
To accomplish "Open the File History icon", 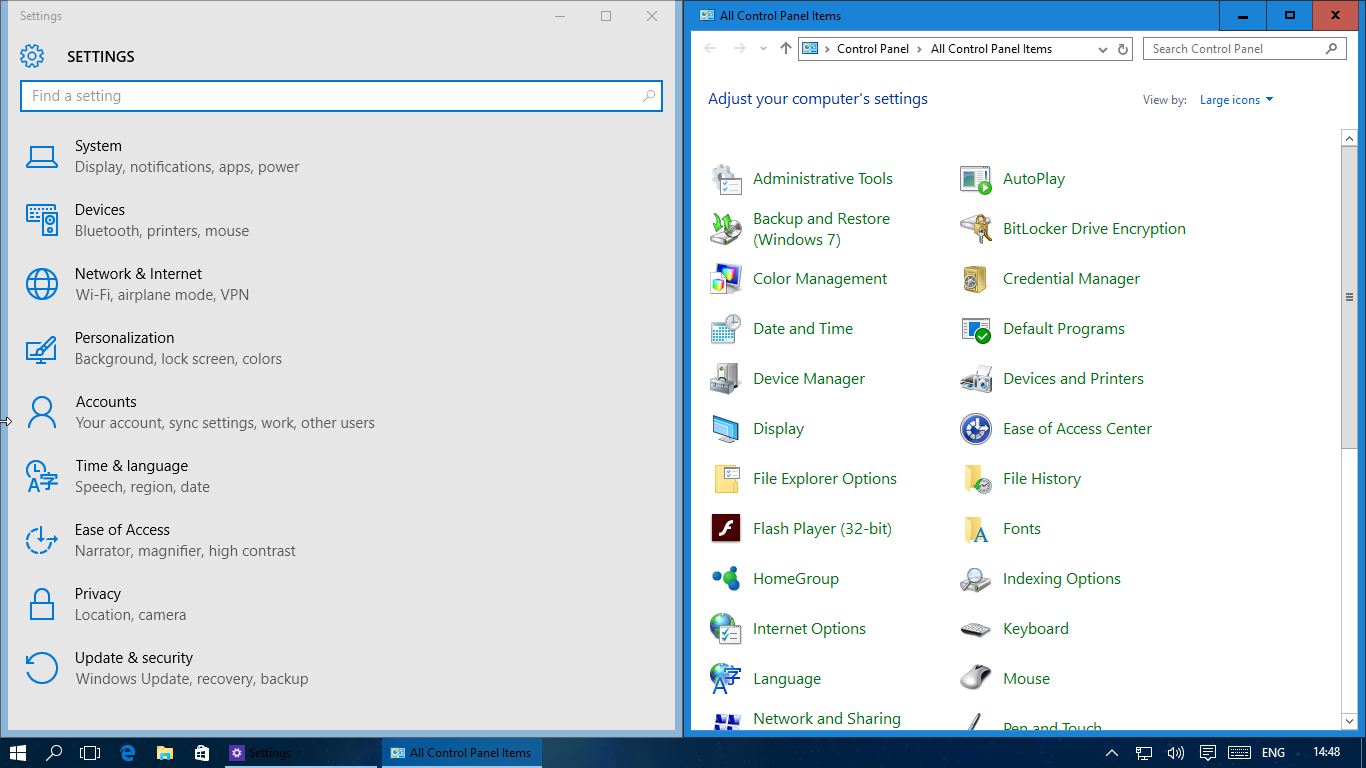I will click(976, 479).
